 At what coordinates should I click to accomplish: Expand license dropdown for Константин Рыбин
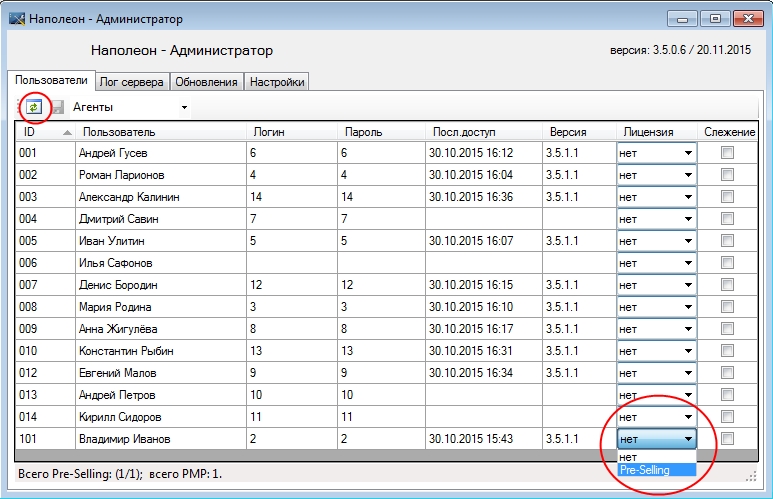688,351
